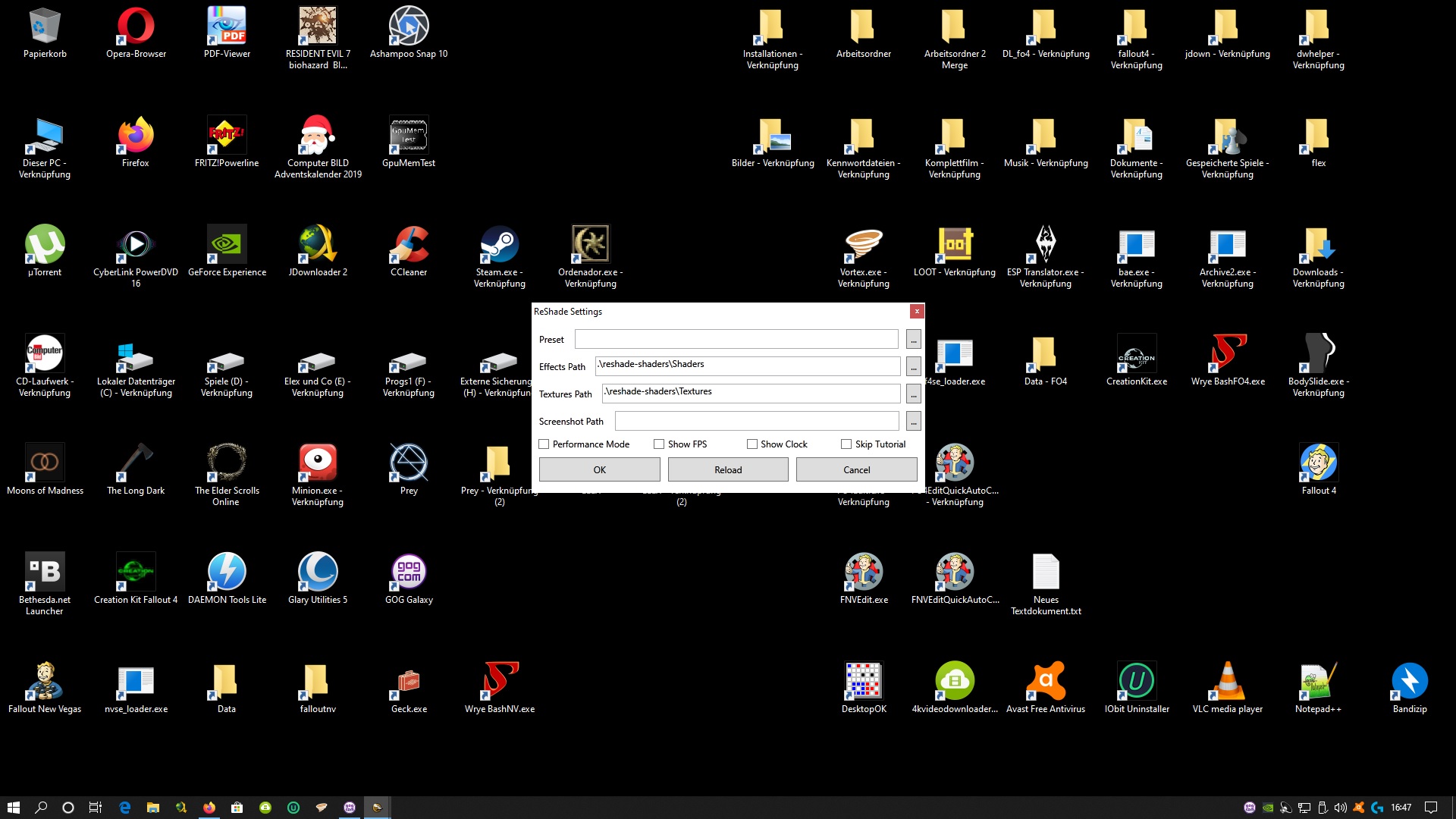This screenshot has height=819, width=1456.
Task: Tick the Skip Tutorial checkbox
Action: point(846,444)
